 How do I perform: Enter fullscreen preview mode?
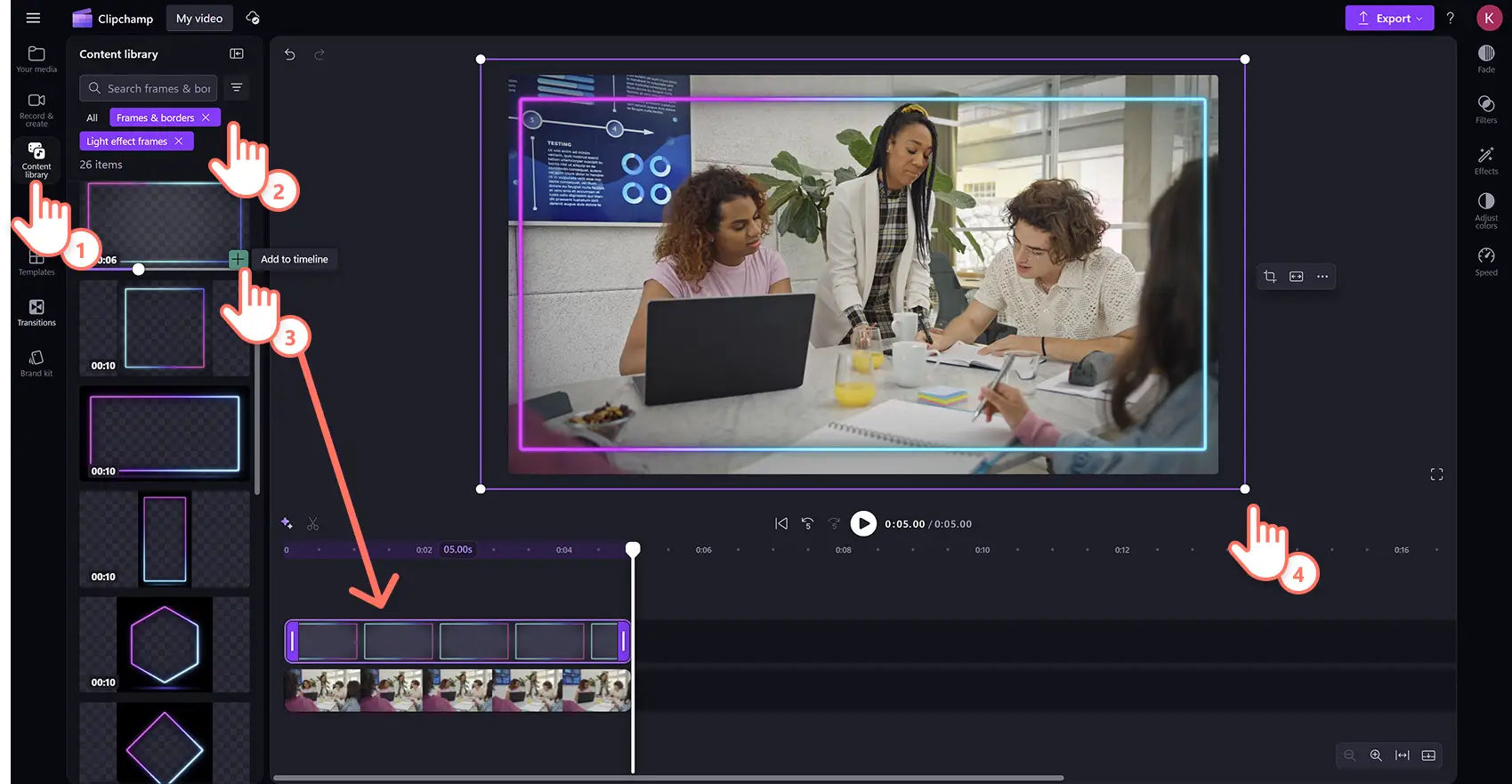click(x=1436, y=474)
